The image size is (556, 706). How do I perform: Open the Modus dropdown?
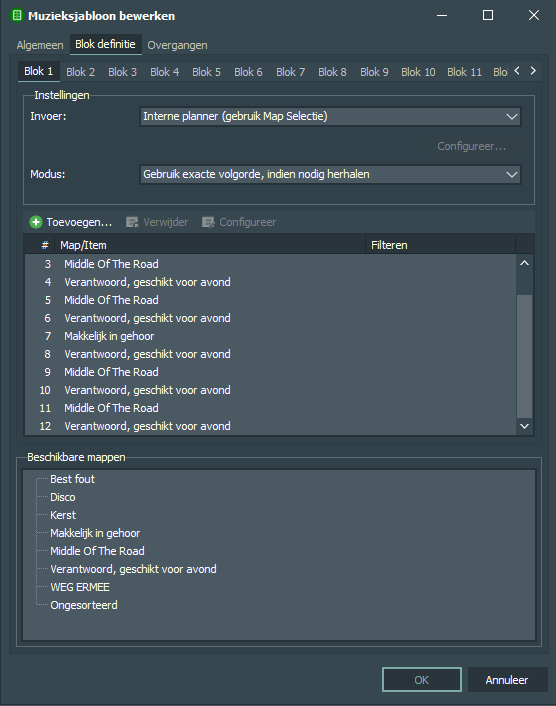[x=330, y=174]
